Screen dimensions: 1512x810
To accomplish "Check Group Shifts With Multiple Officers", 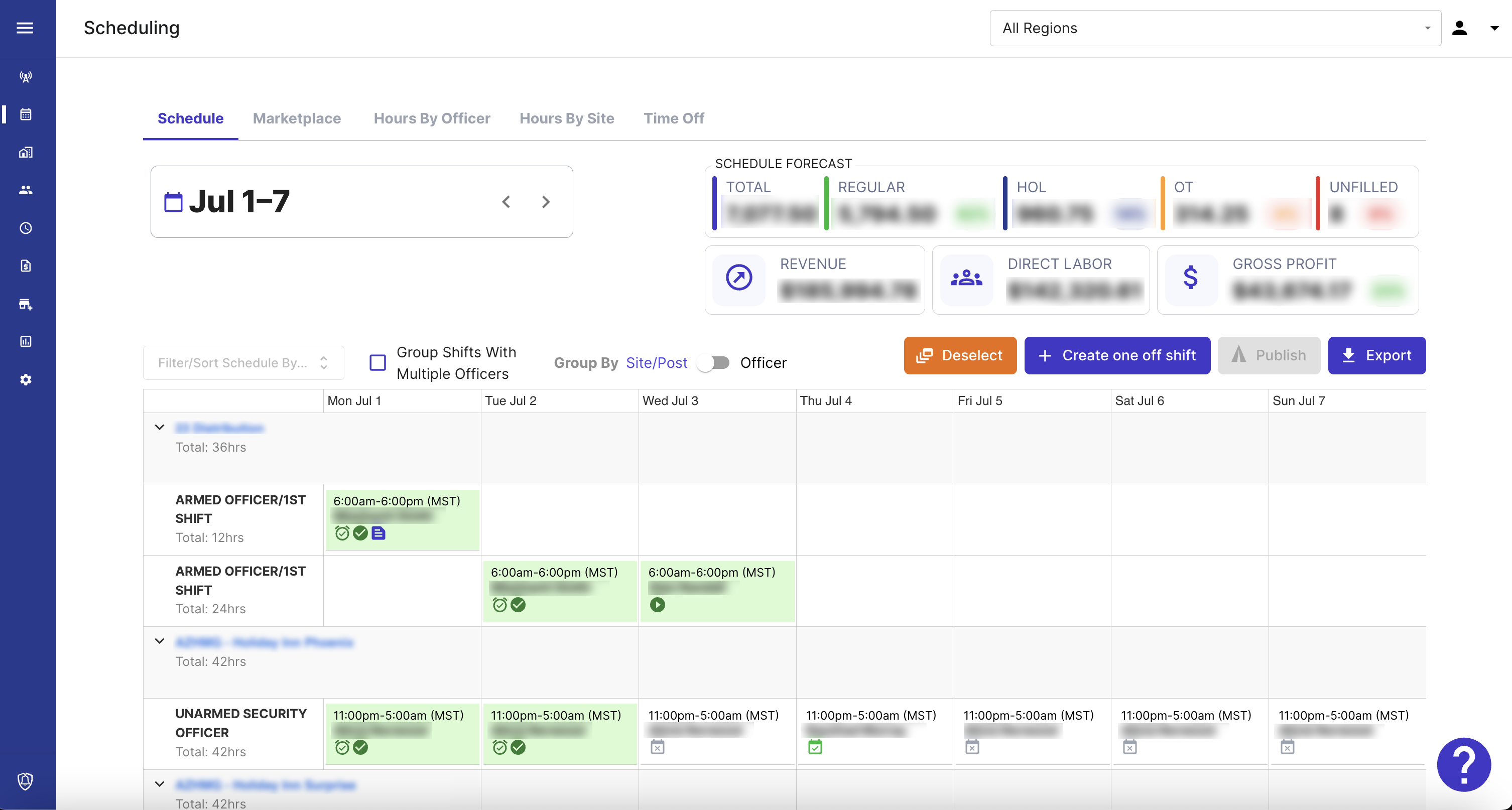I will [x=378, y=363].
